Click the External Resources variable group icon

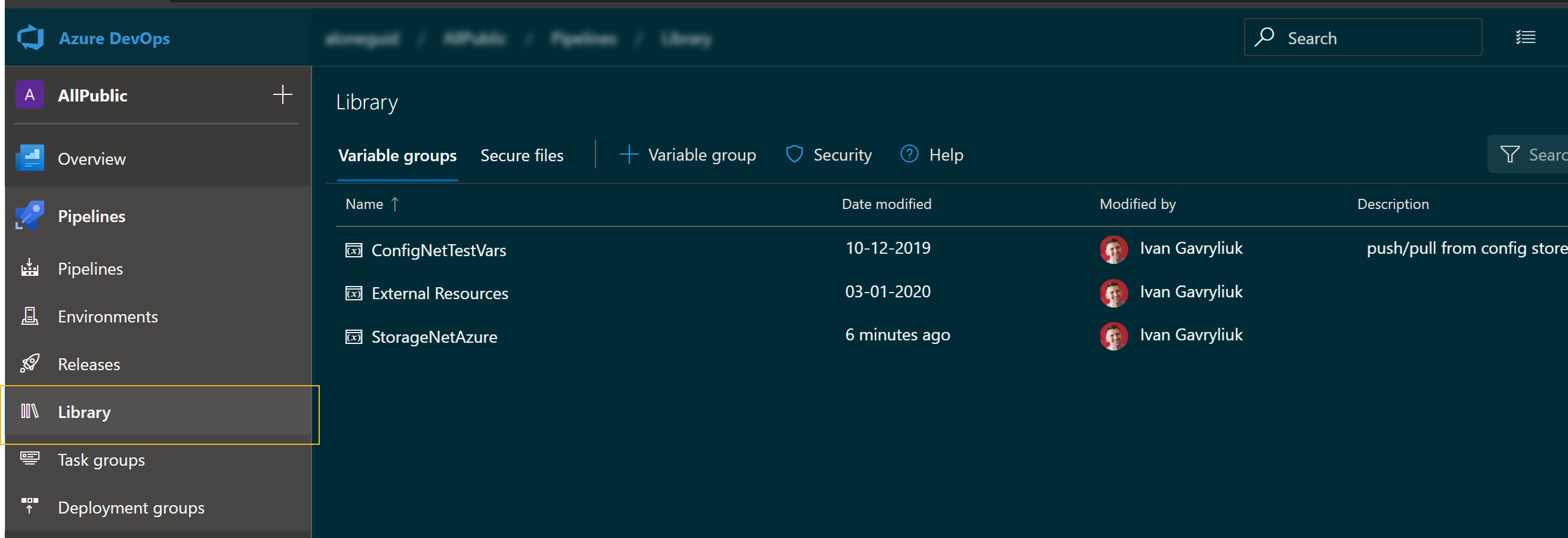(x=354, y=293)
